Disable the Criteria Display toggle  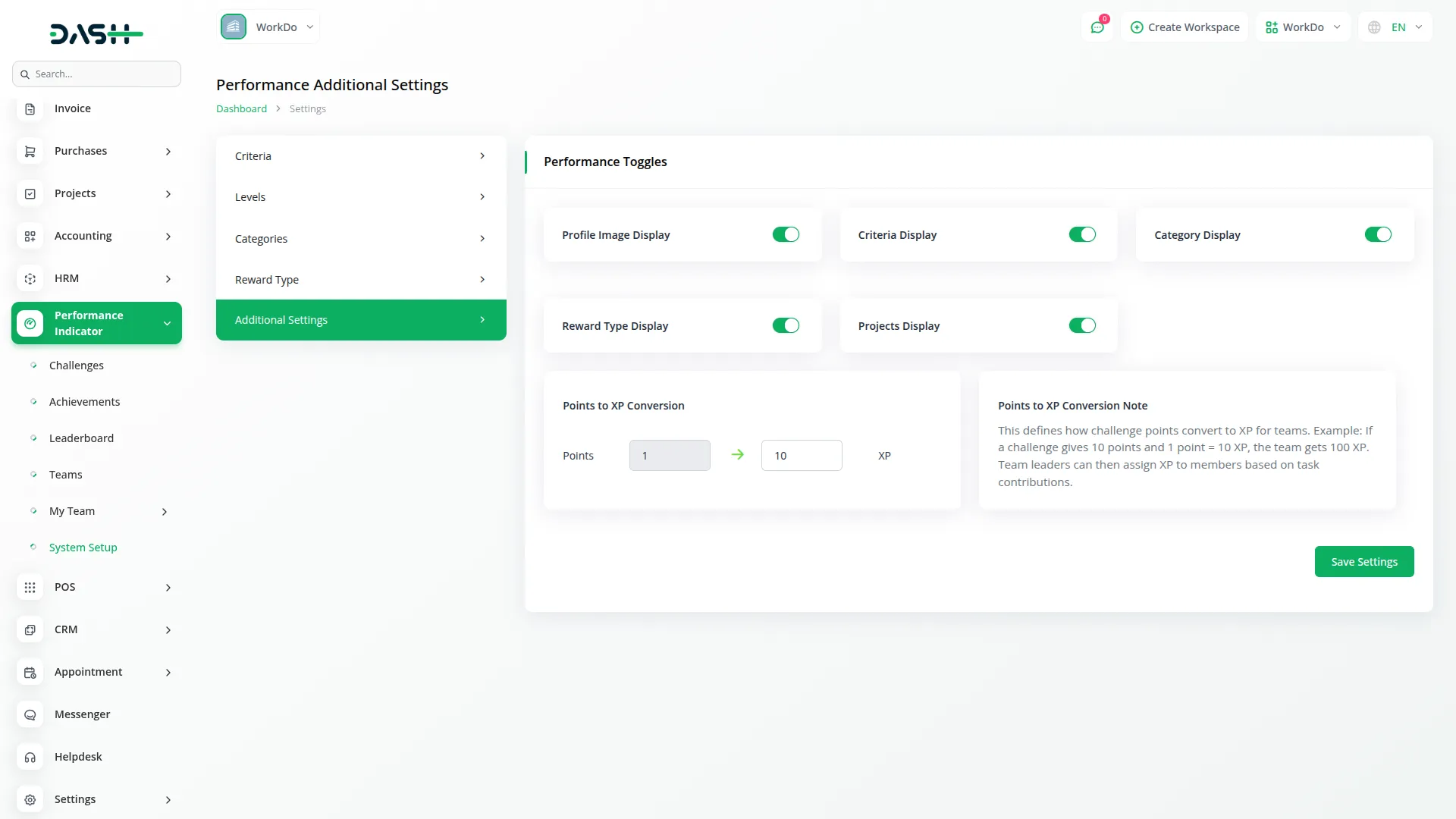(x=1082, y=235)
